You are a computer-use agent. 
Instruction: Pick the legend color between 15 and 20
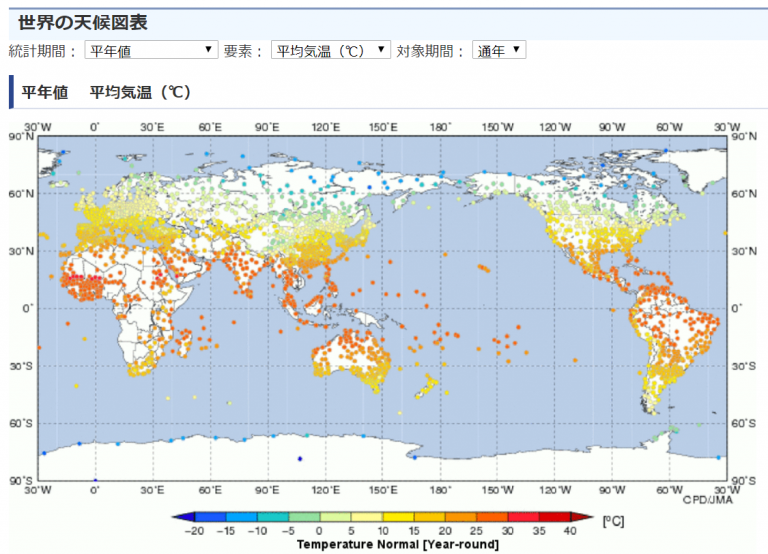[430, 517]
